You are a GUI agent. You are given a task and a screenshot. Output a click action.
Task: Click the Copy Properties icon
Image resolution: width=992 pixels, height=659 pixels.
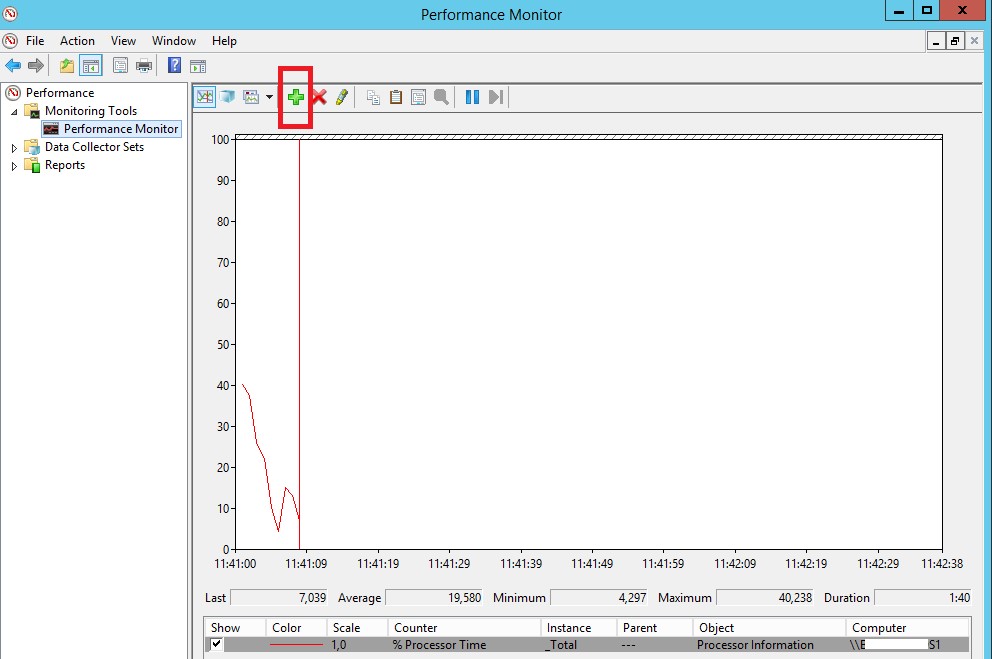[x=373, y=97]
